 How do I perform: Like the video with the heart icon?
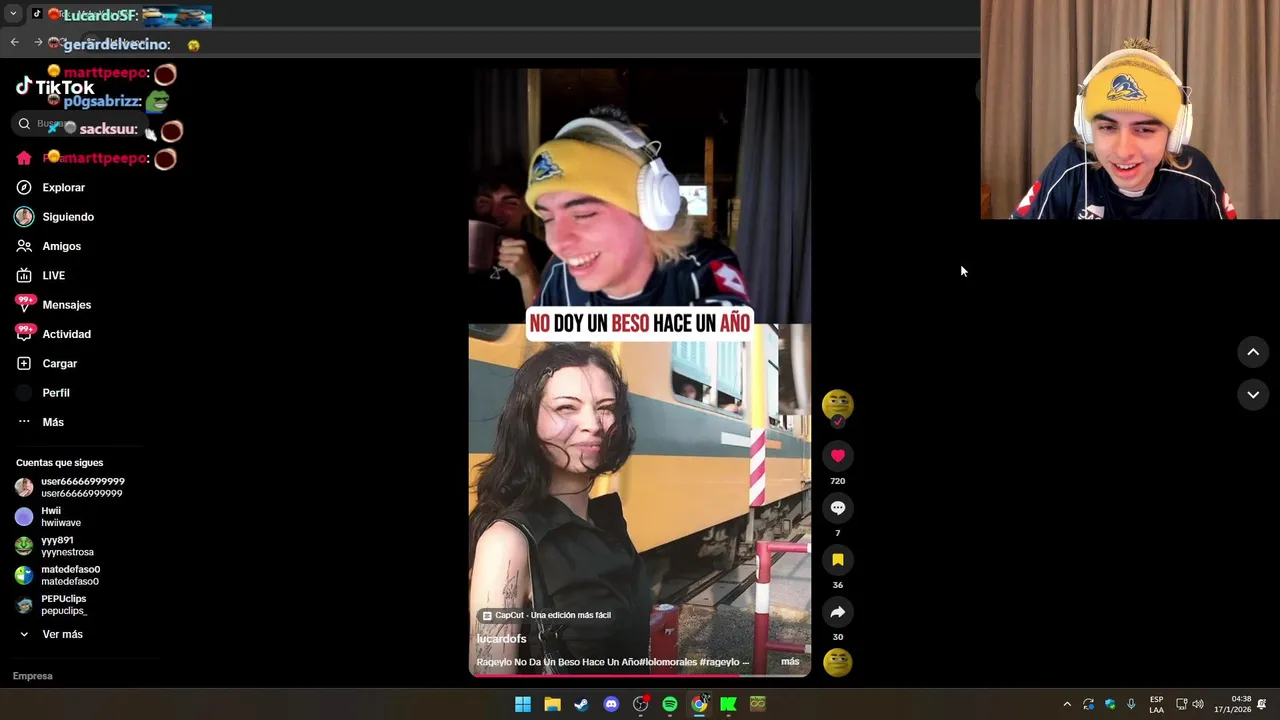tap(838, 456)
